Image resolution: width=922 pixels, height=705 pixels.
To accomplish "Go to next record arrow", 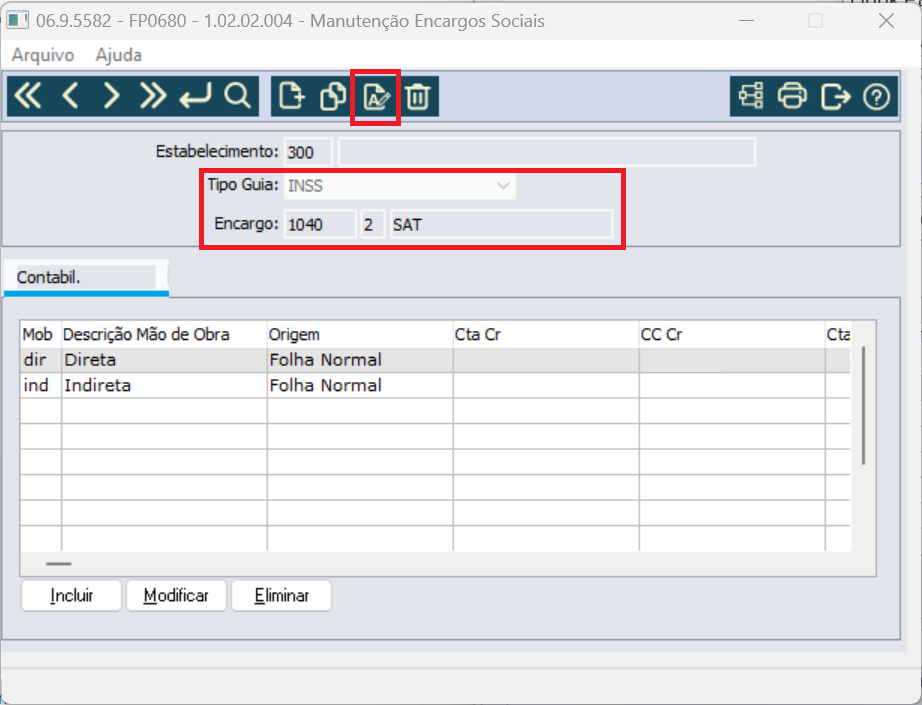I will pos(111,96).
